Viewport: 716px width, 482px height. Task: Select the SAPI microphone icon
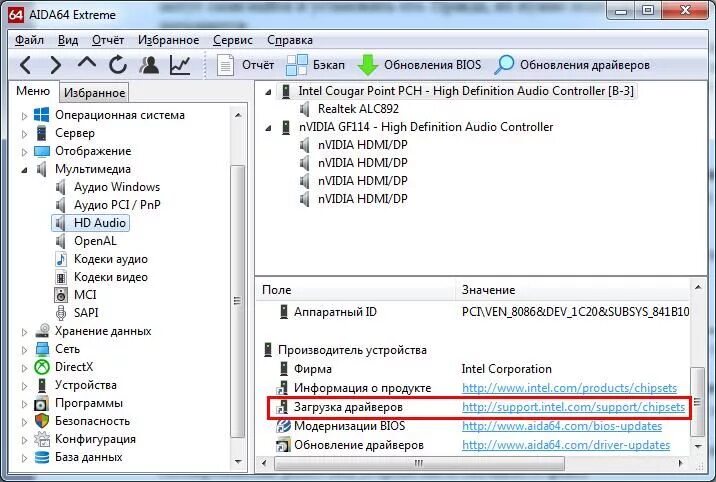pos(60,313)
